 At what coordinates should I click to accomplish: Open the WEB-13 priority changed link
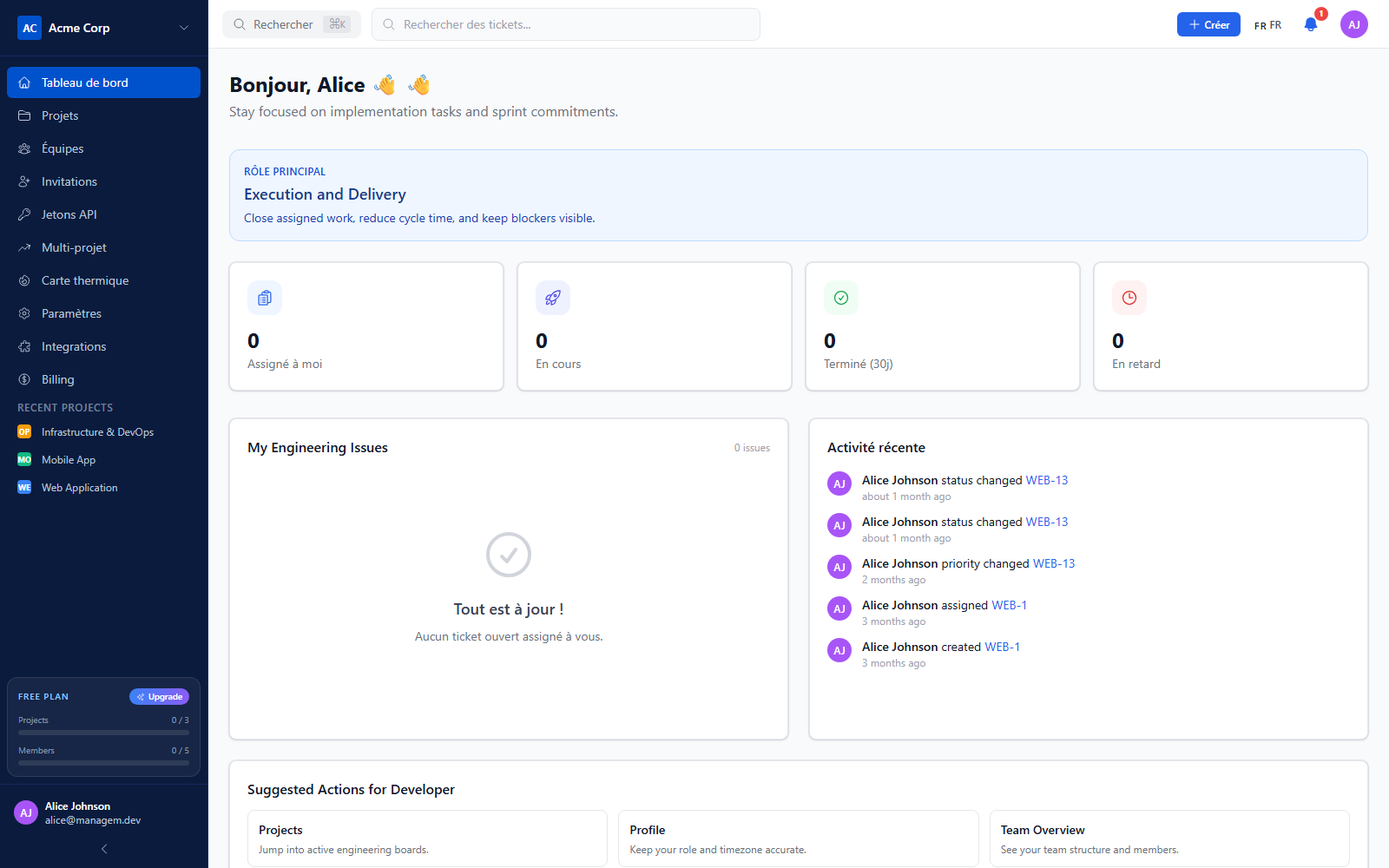(x=1054, y=563)
